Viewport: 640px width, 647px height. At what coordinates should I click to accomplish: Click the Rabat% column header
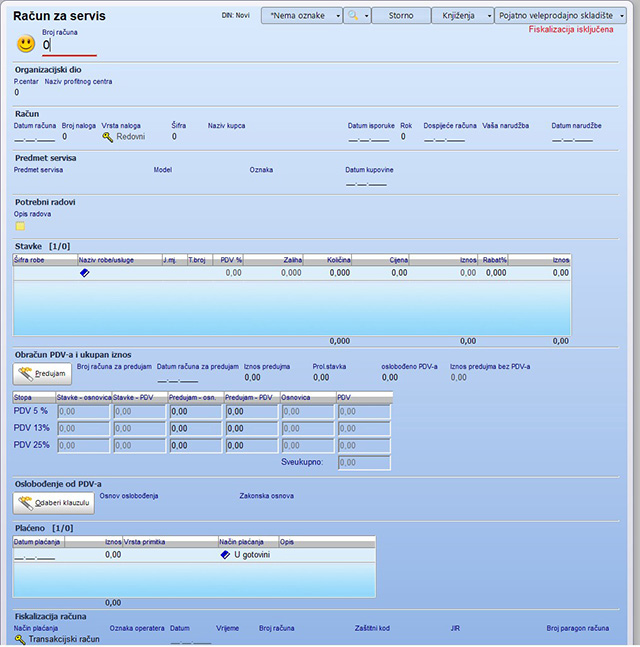click(x=493, y=260)
